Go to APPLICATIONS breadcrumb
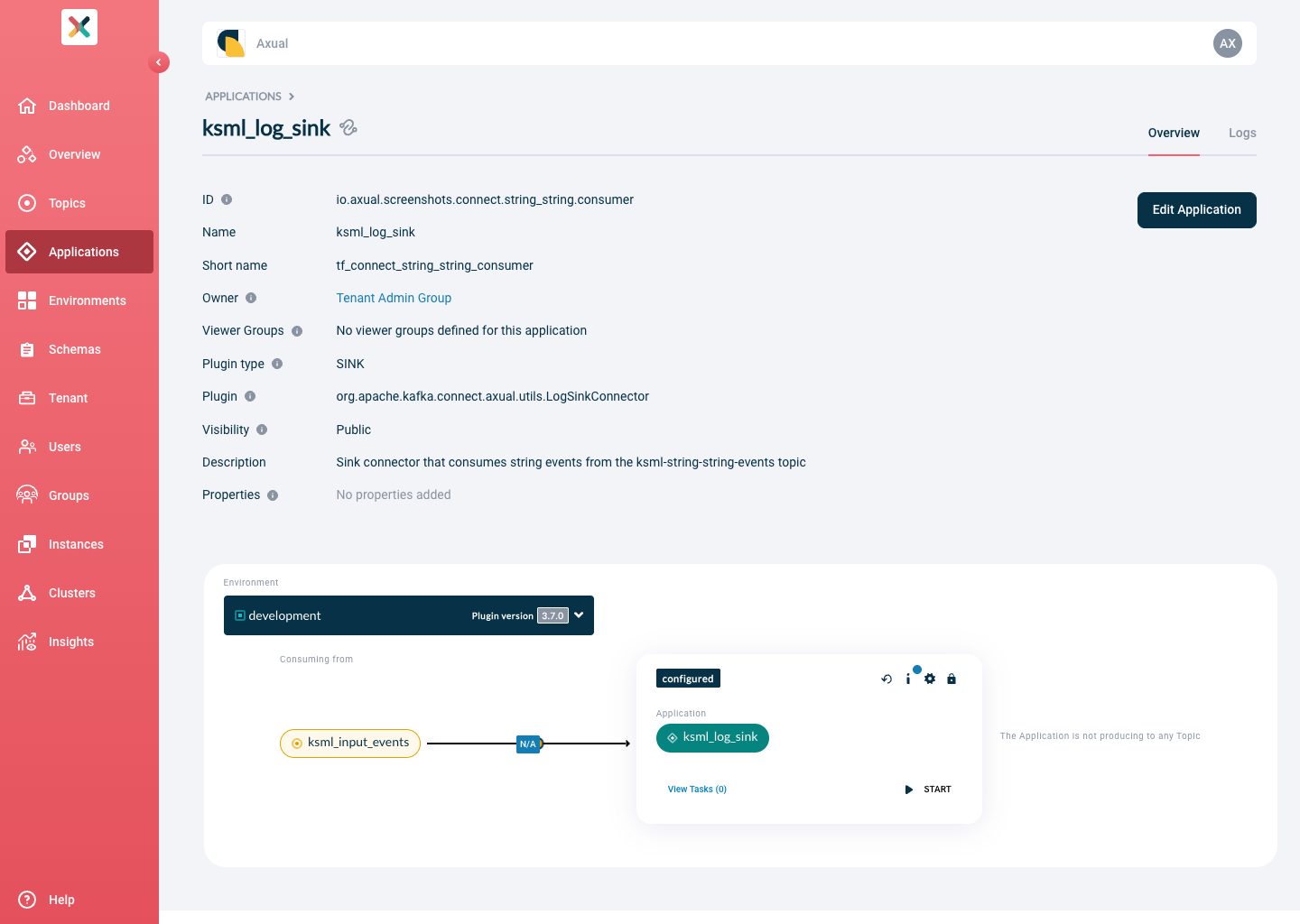Image resolution: width=1300 pixels, height=924 pixels. [243, 97]
